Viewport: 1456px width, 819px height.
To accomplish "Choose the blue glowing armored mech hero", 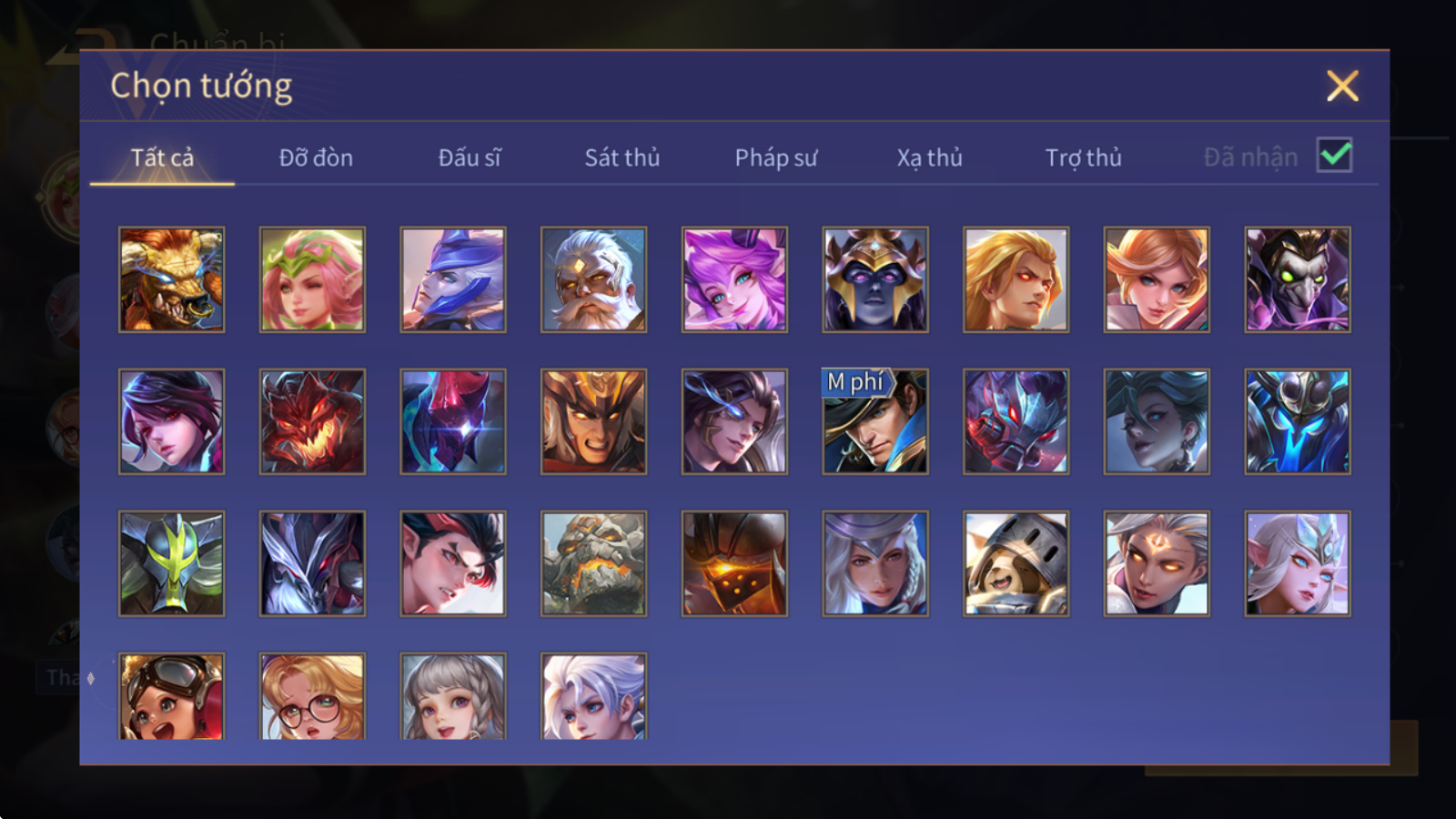I will click(1298, 421).
